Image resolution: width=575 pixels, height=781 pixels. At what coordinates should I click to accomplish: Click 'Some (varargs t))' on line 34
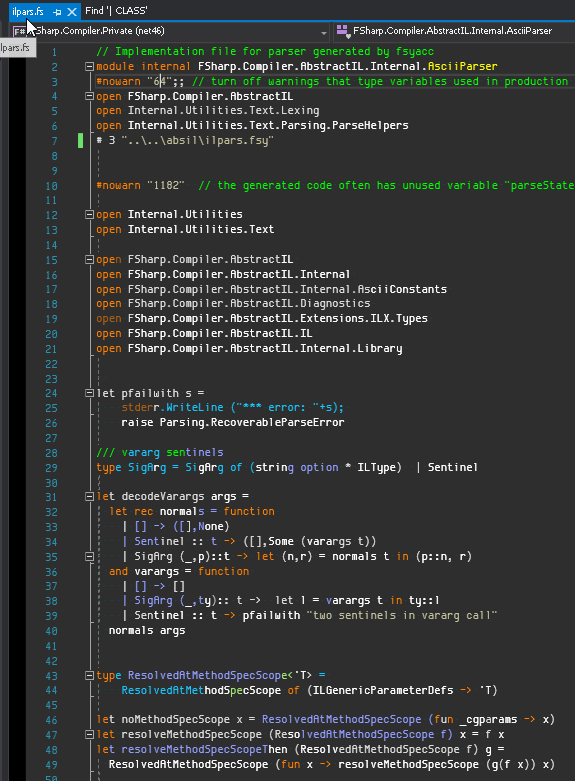click(322, 541)
